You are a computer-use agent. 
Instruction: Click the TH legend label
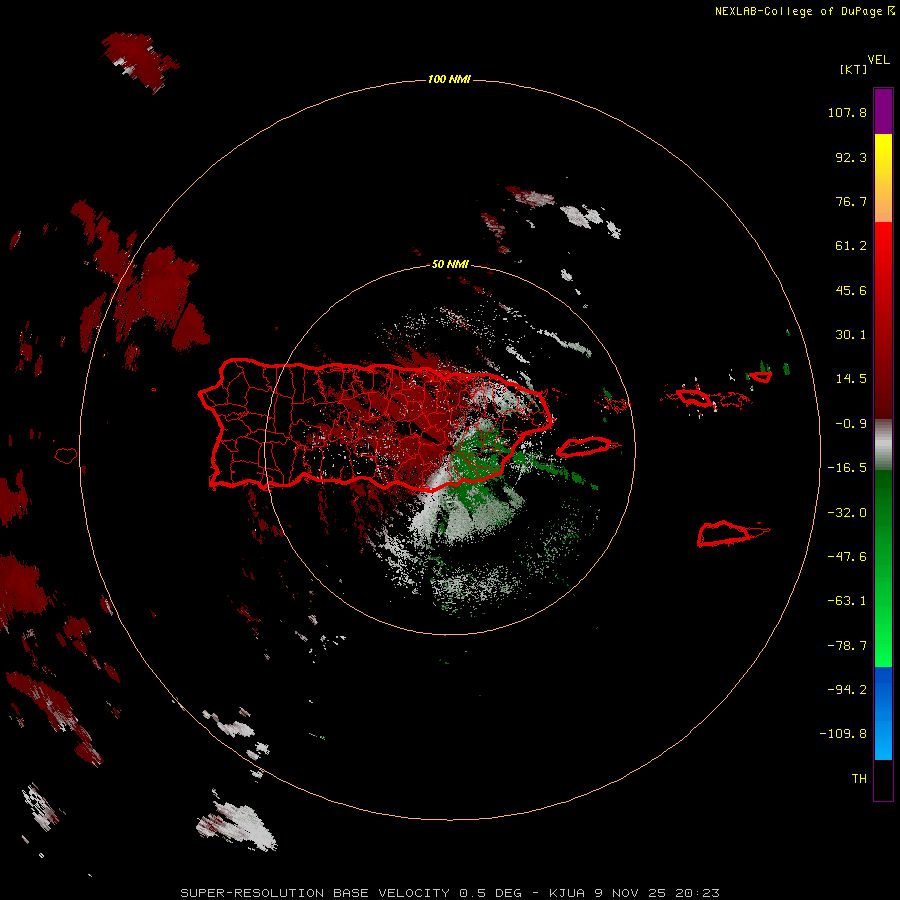[x=859, y=779]
